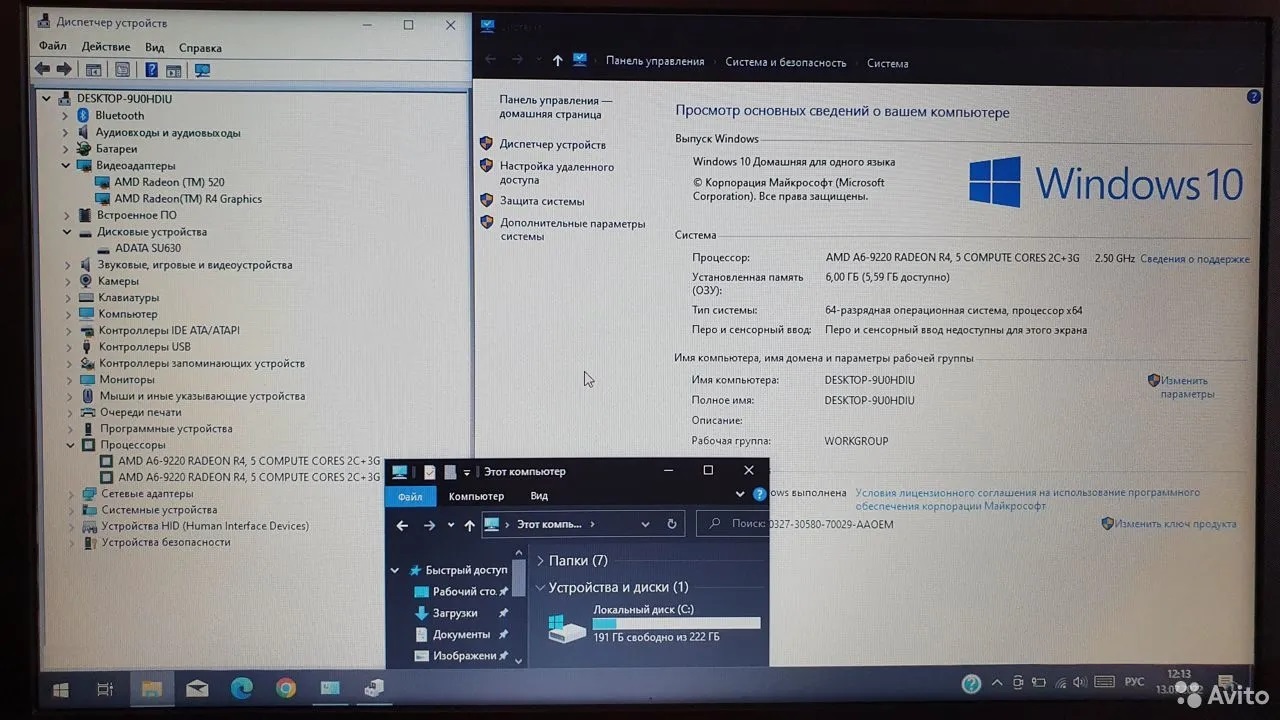The height and width of the screenshot is (720, 1280).
Task: Open the Windows Start button
Action: click(60, 689)
